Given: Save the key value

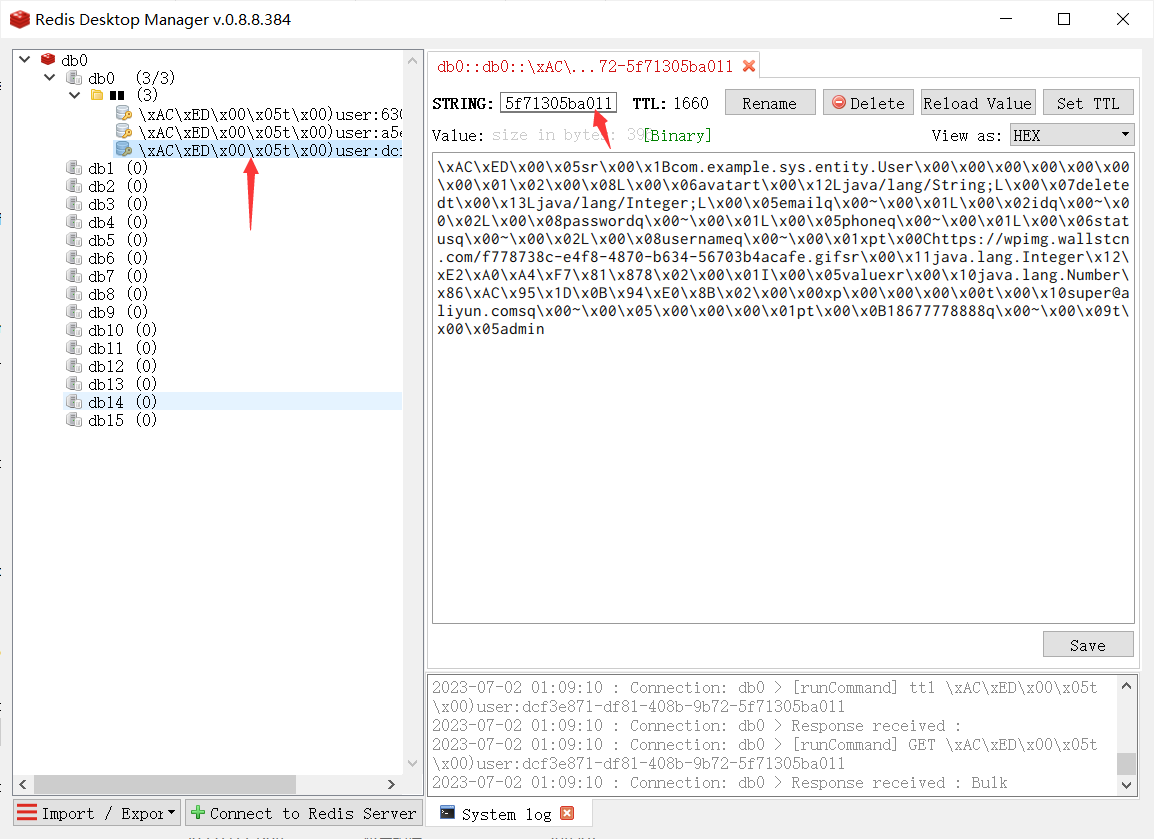Looking at the screenshot, I should [x=1088, y=645].
